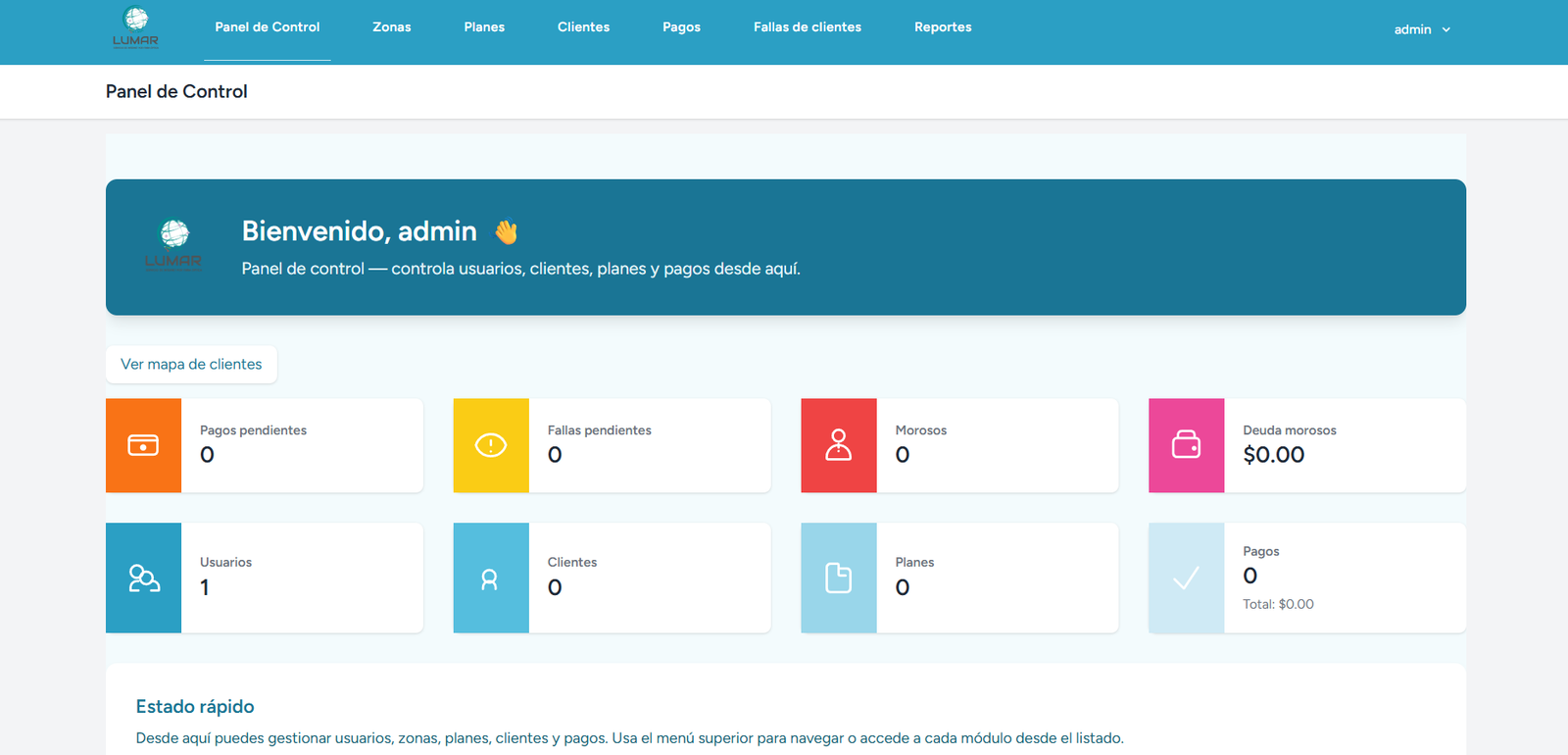Click the Ver mapa de clientes button
This screenshot has width=1568, height=755.
[x=191, y=364]
